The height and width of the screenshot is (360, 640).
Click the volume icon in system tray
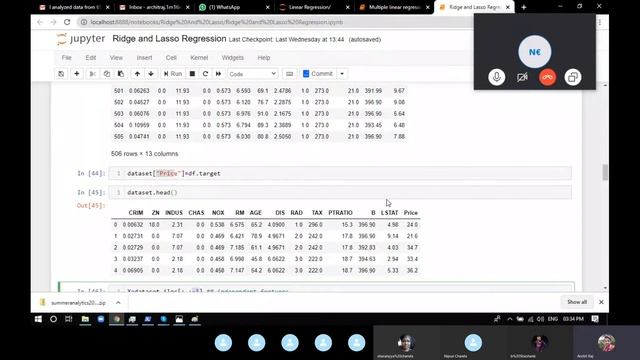[x=541, y=319]
